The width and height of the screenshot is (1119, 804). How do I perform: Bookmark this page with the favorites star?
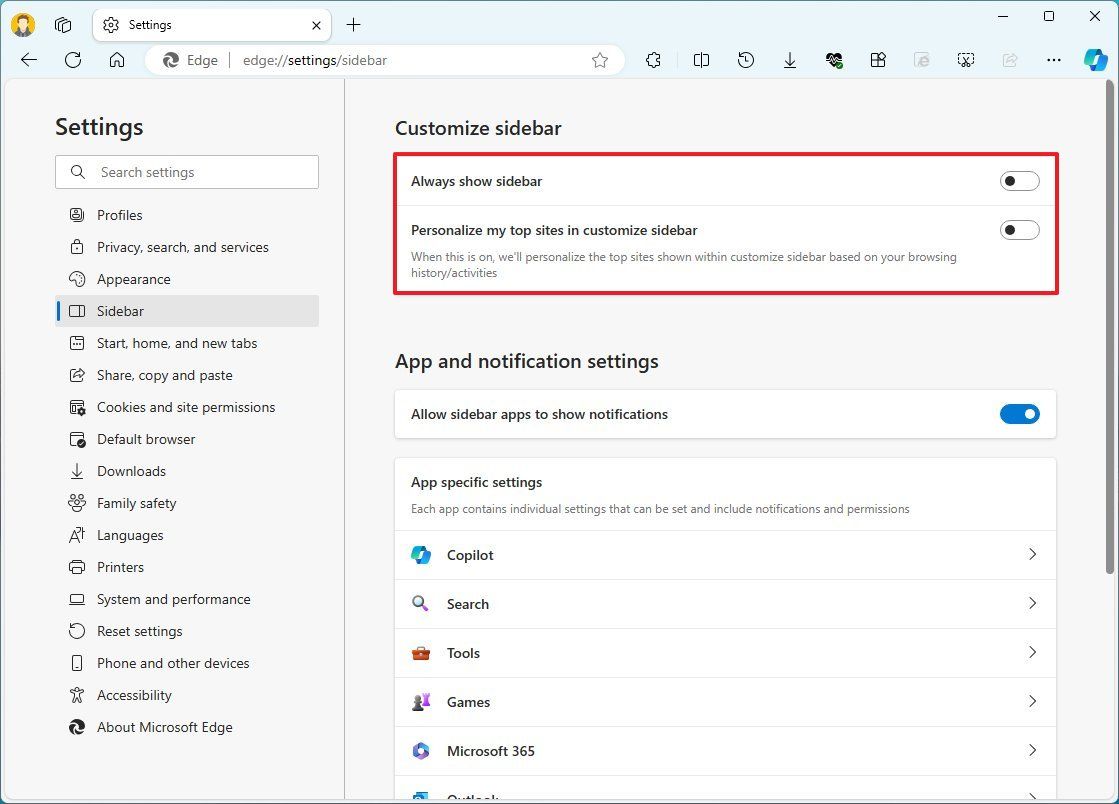(x=599, y=60)
